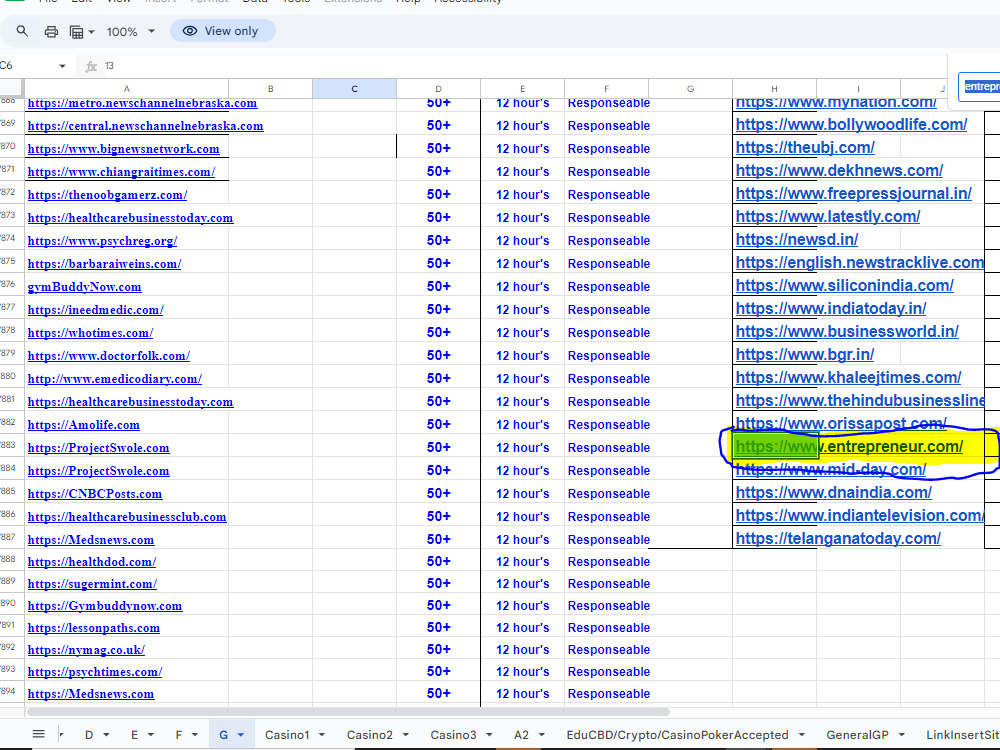Viewport: 1000px width, 750px height.
Task: Expand the filter views dropdown arrow
Action: 92,32
